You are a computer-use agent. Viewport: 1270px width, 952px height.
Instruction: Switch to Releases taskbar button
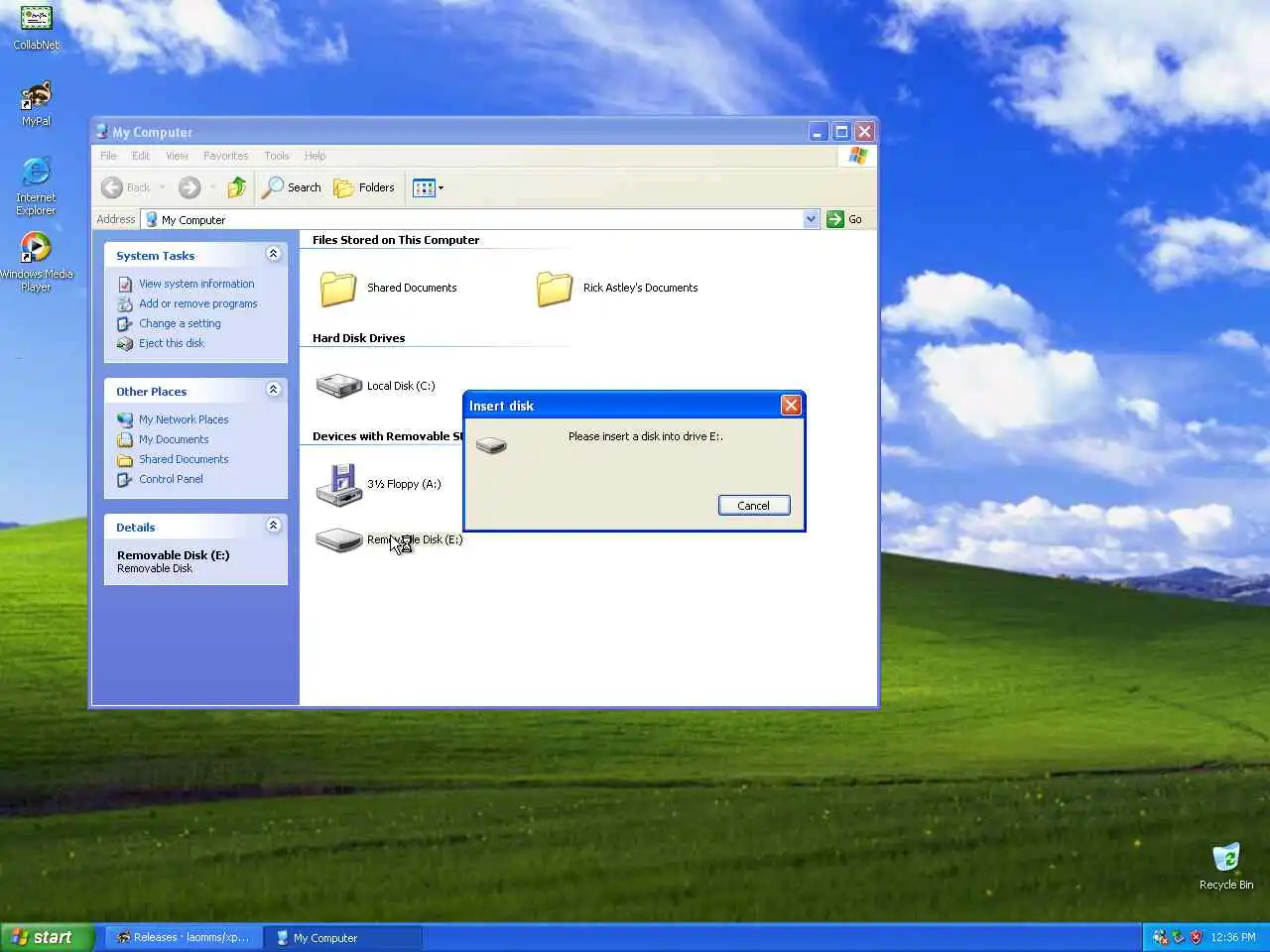(184, 937)
